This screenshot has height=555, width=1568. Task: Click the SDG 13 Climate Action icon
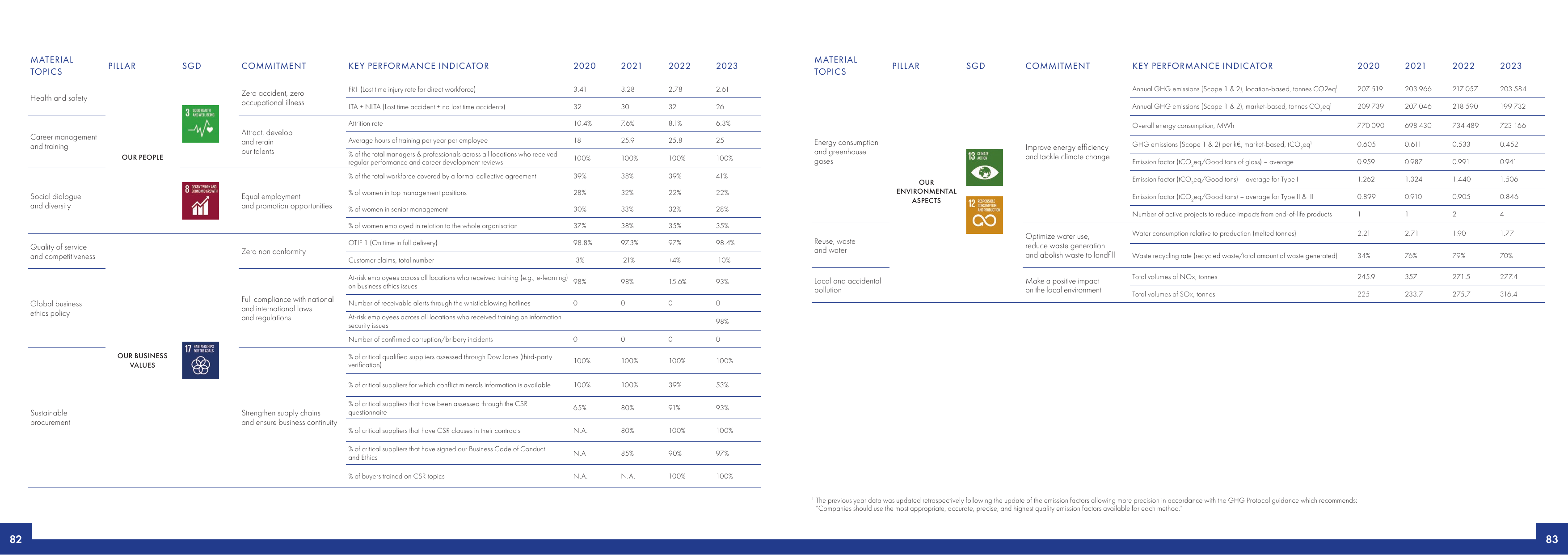point(984,168)
